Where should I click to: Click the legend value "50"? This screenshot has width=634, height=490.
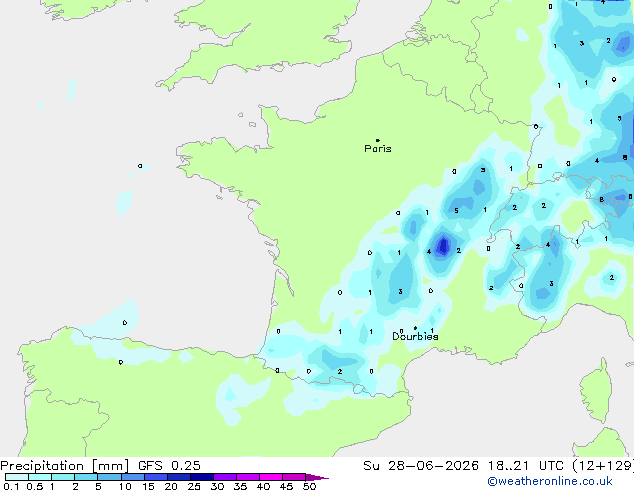[x=309, y=486]
